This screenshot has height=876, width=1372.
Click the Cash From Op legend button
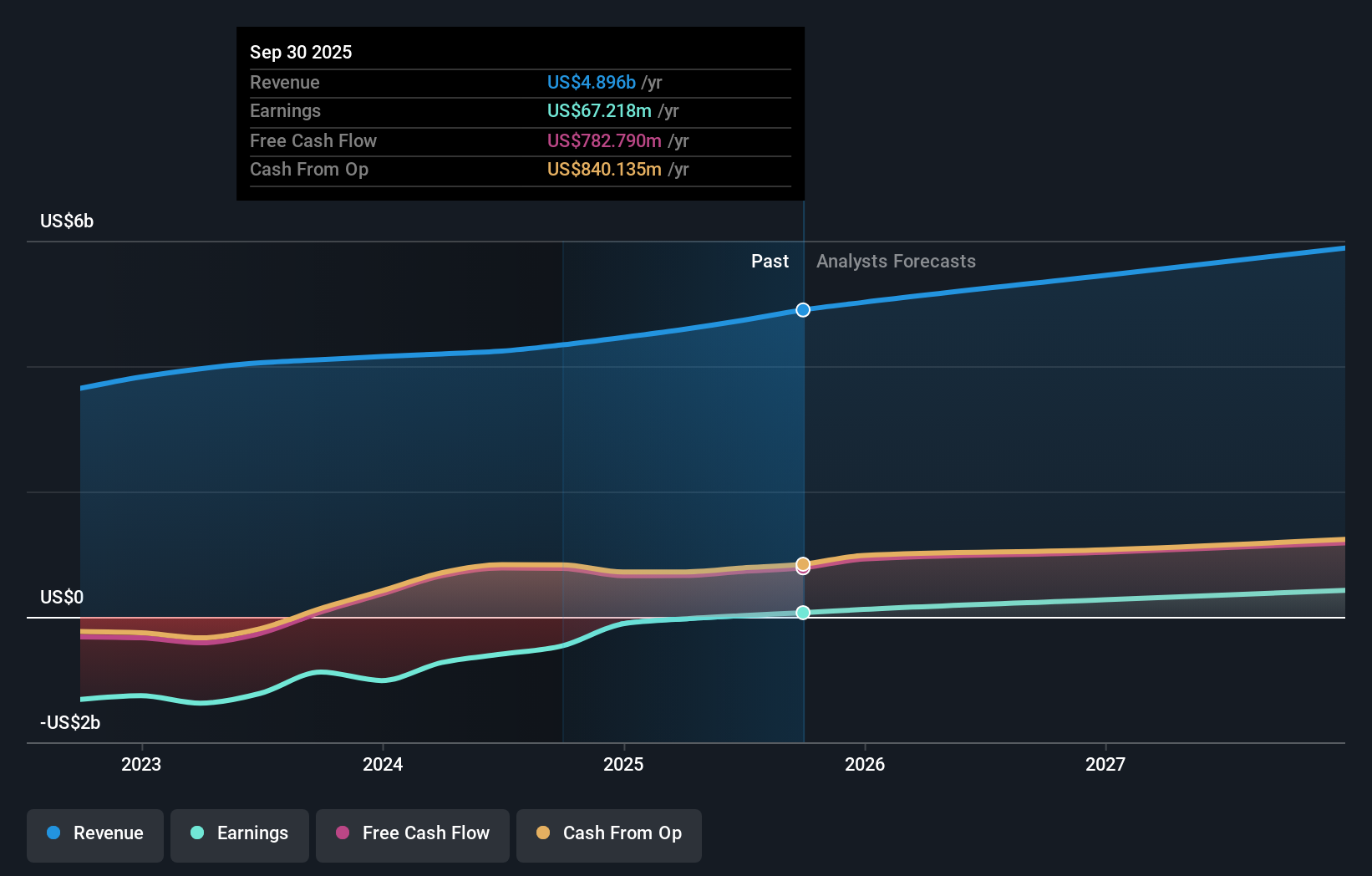608,834
